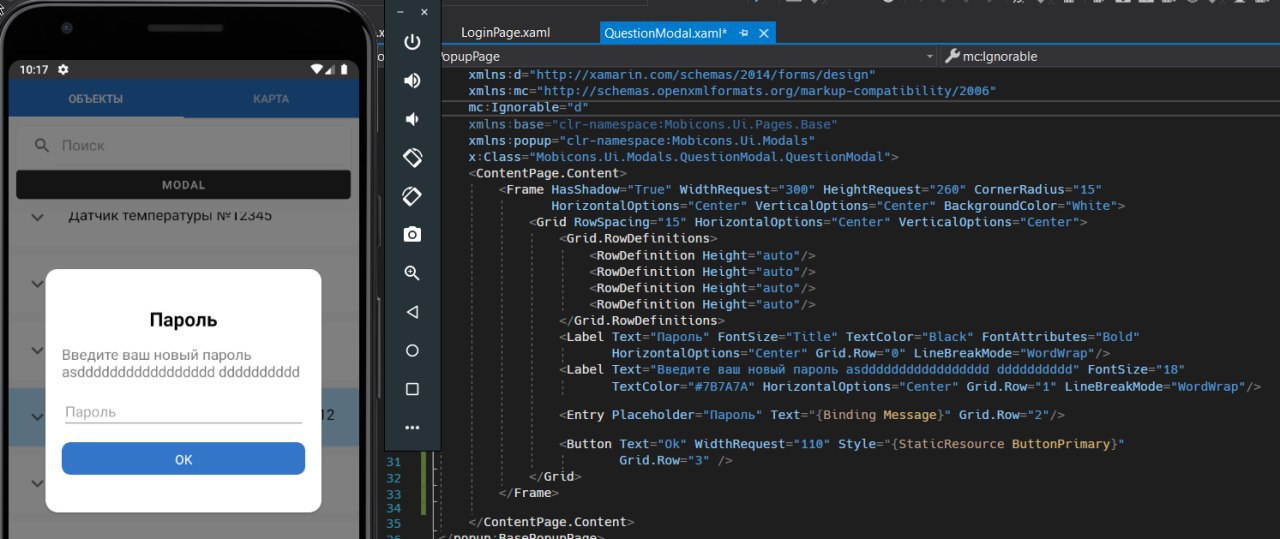Power off the emulator with power icon
The height and width of the screenshot is (539, 1280).
[412, 42]
